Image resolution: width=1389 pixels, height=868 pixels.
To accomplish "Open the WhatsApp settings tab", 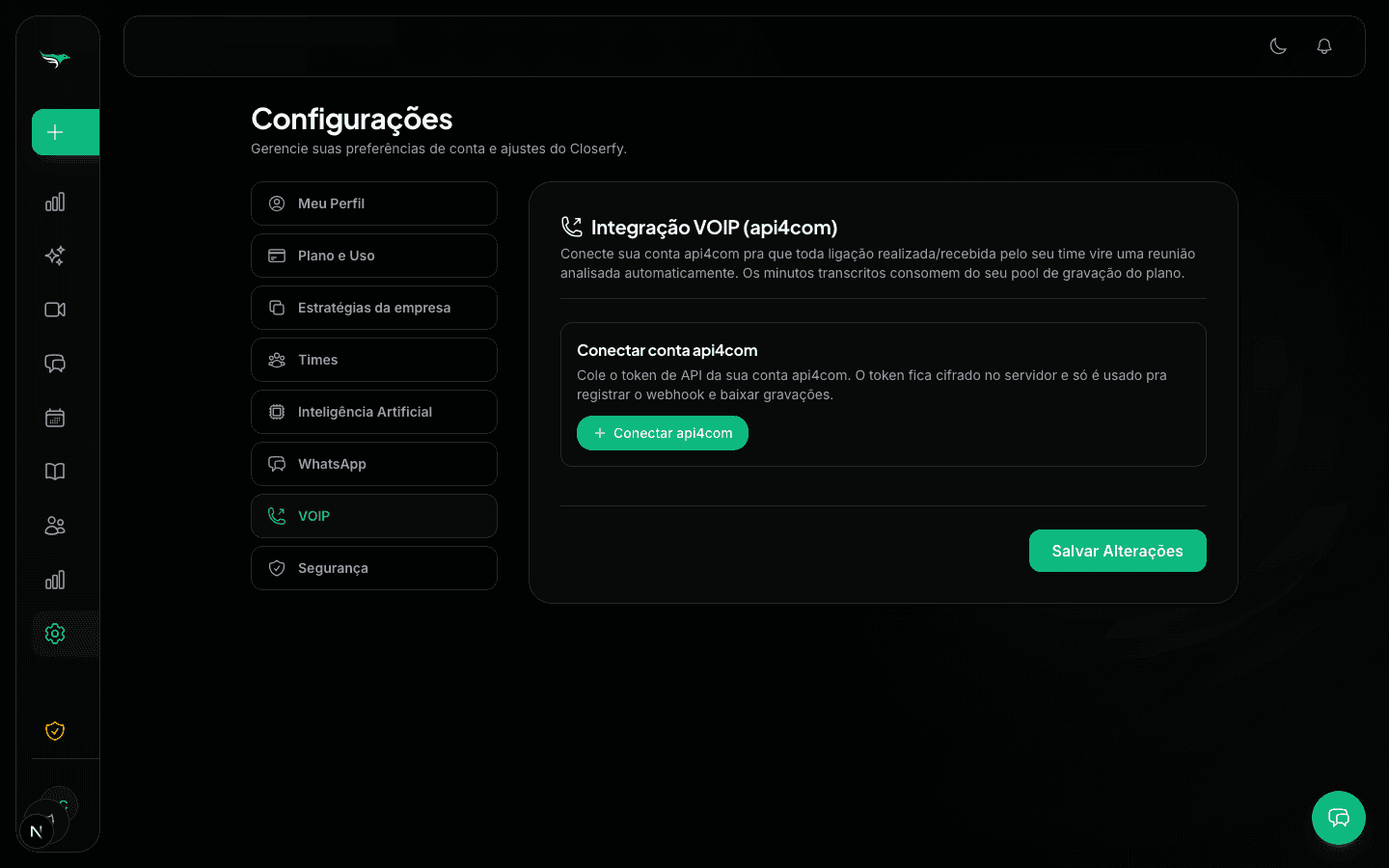I will [374, 464].
